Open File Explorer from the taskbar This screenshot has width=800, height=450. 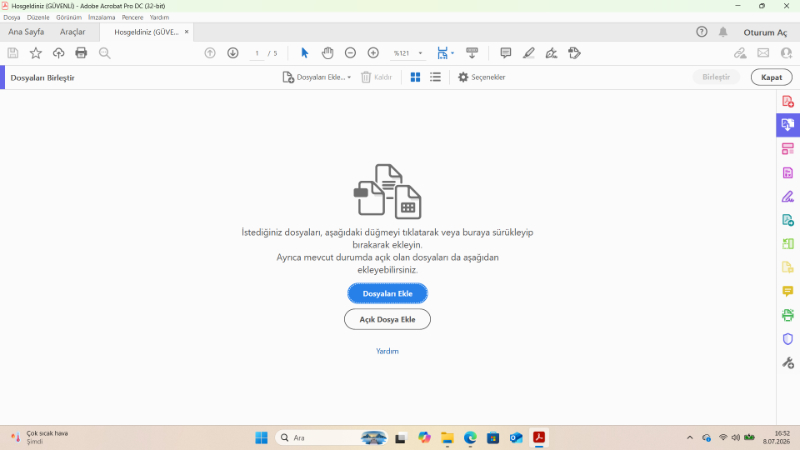coord(447,438)
